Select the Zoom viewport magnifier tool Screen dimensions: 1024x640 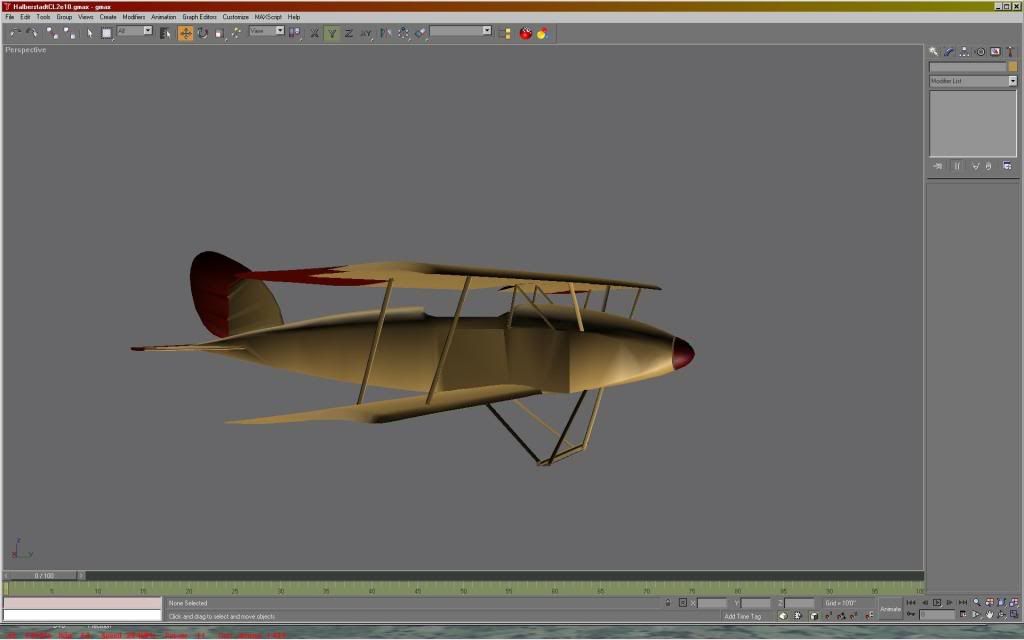[x=977, y=603]
